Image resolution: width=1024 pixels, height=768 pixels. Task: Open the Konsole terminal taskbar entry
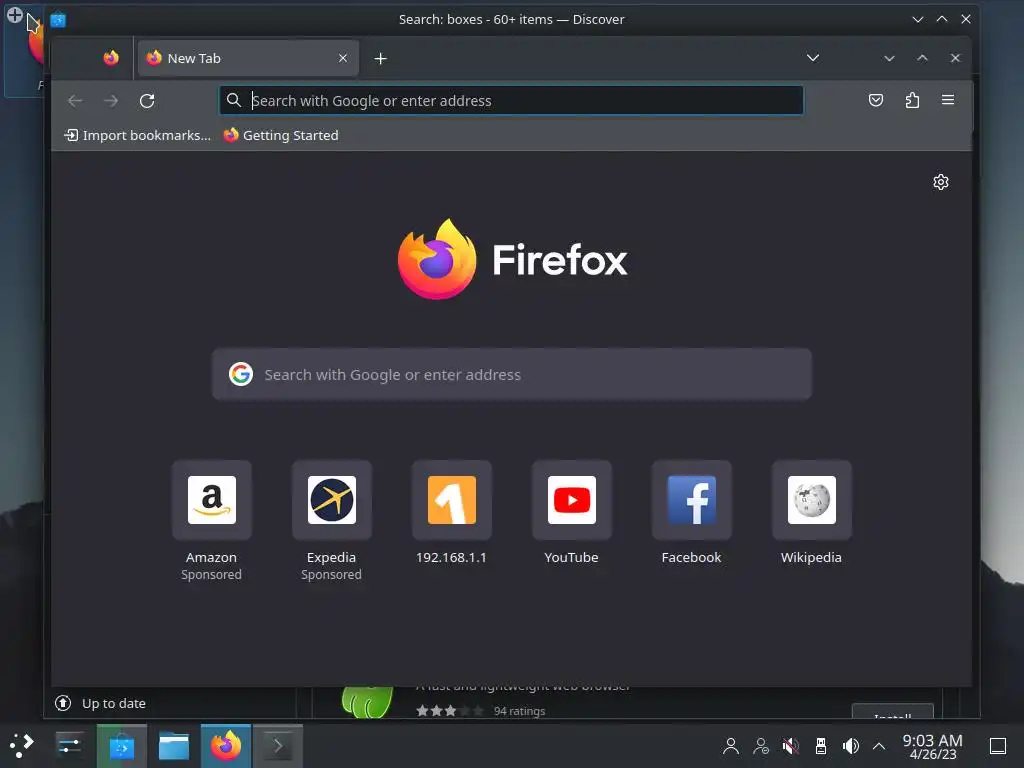(x=278, y=746)
